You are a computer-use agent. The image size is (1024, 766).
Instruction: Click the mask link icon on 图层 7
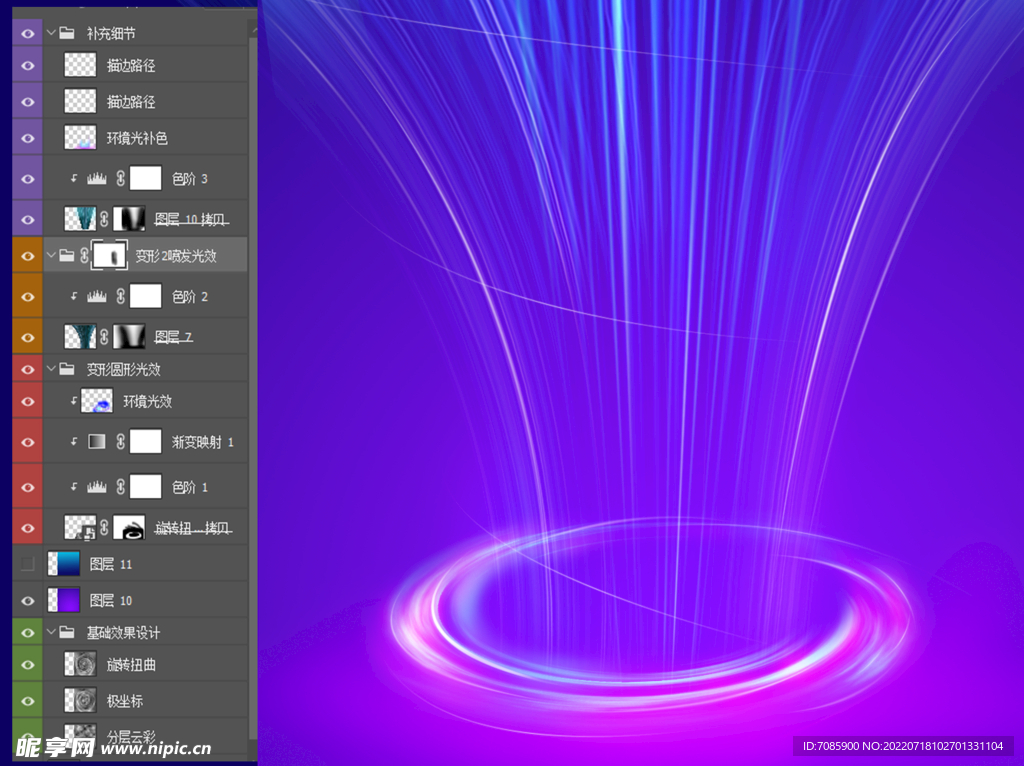[x=104, y=336]
